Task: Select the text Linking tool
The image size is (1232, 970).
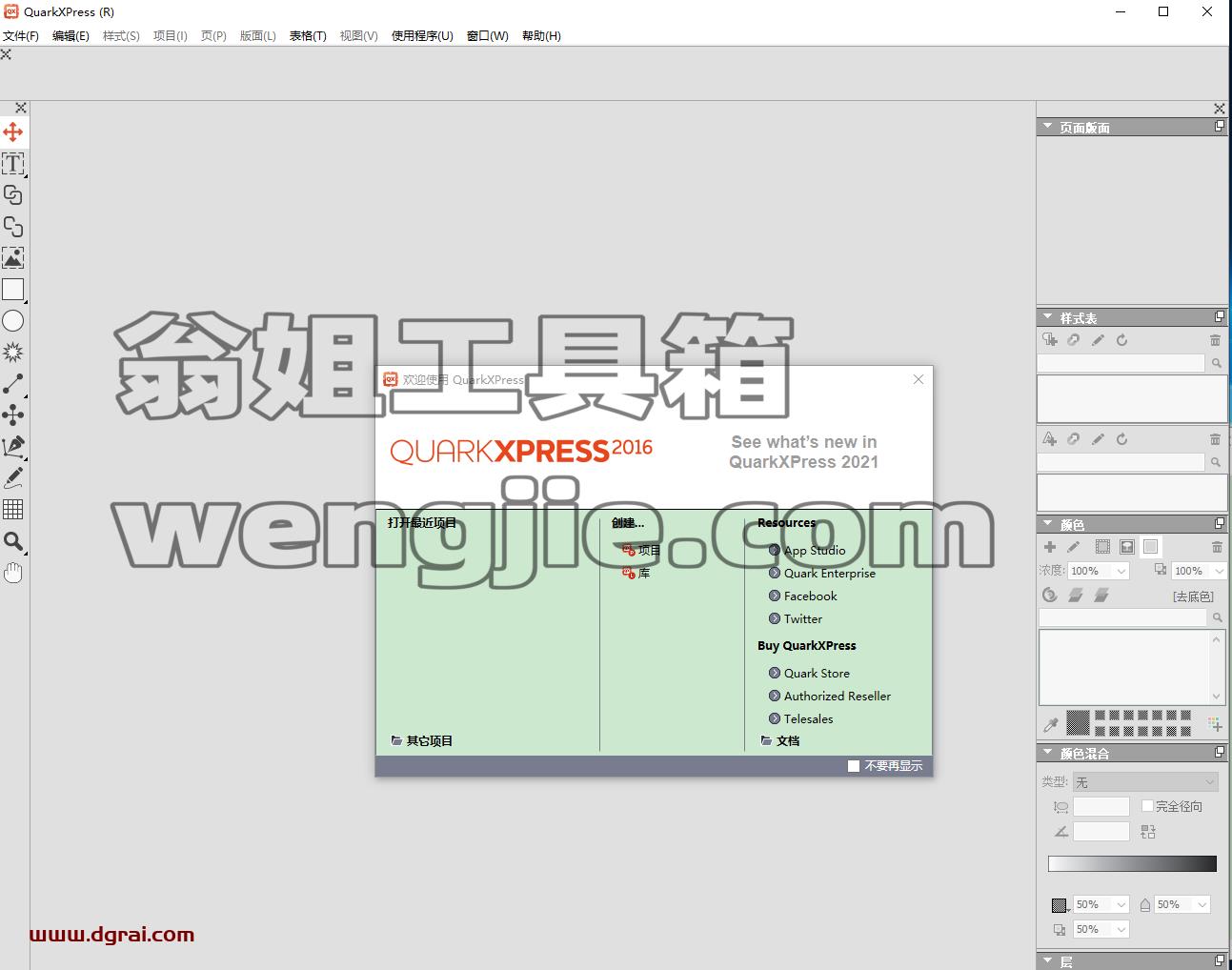Action: 13,195
